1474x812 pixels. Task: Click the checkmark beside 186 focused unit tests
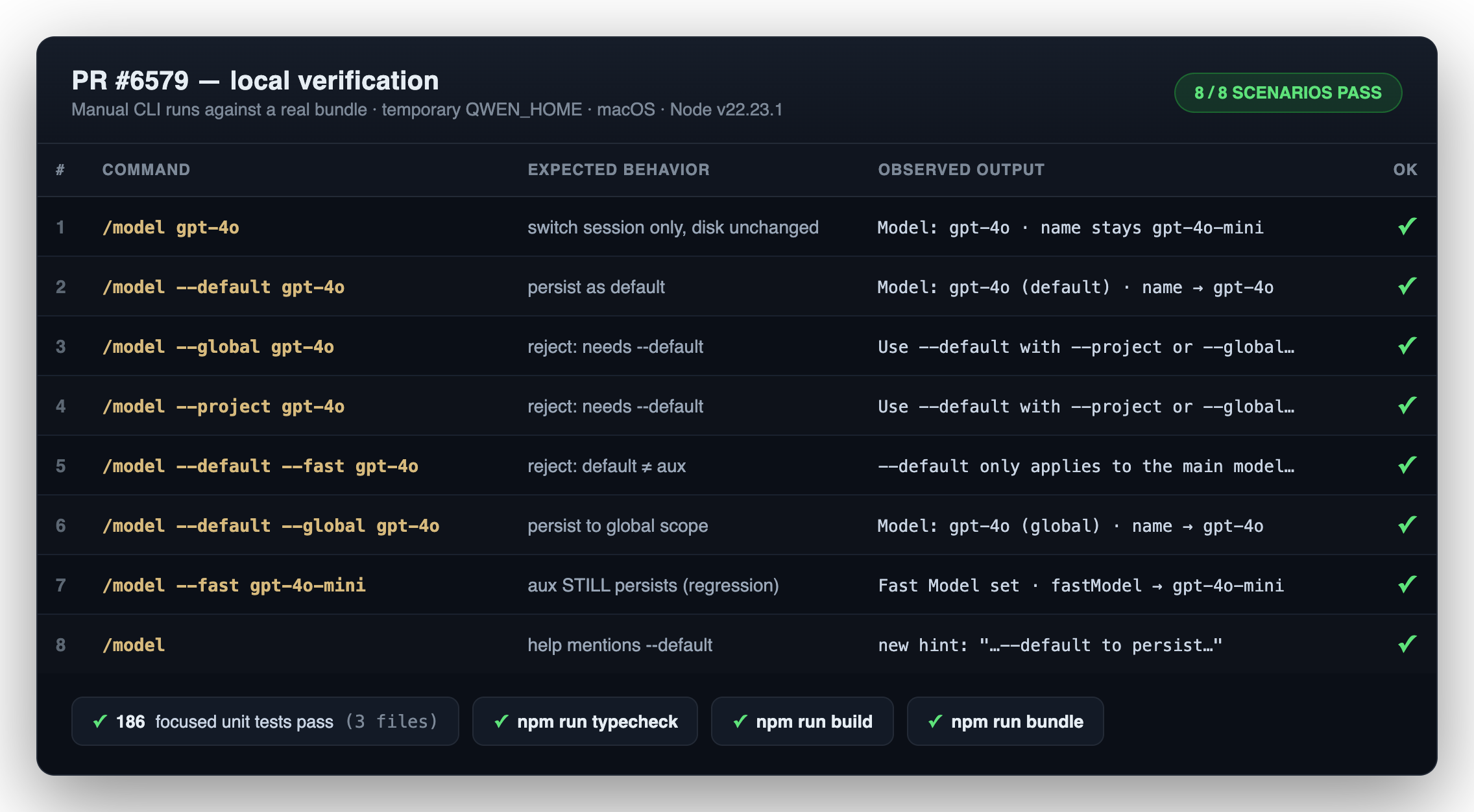100,721
